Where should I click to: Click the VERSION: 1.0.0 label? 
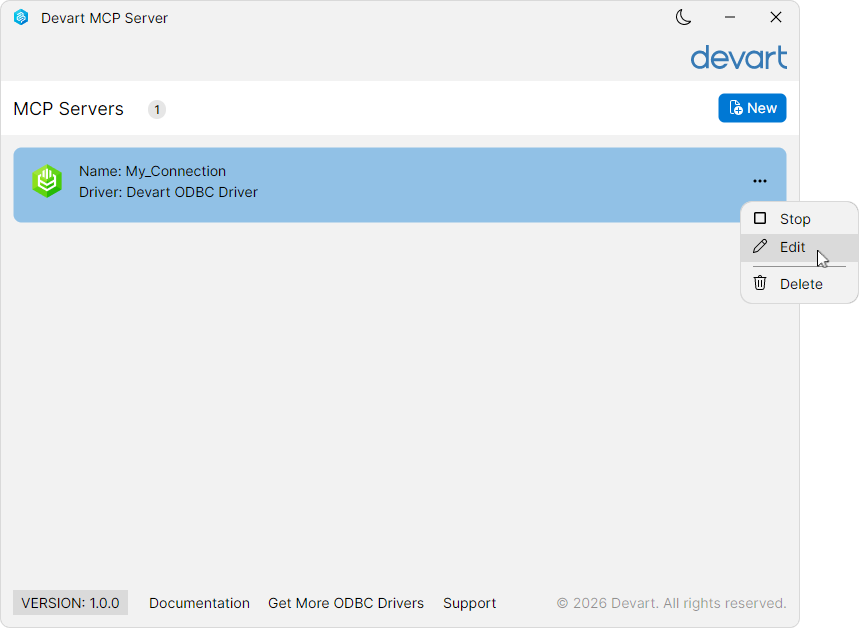pyautogui.click(x=70, y=603)
